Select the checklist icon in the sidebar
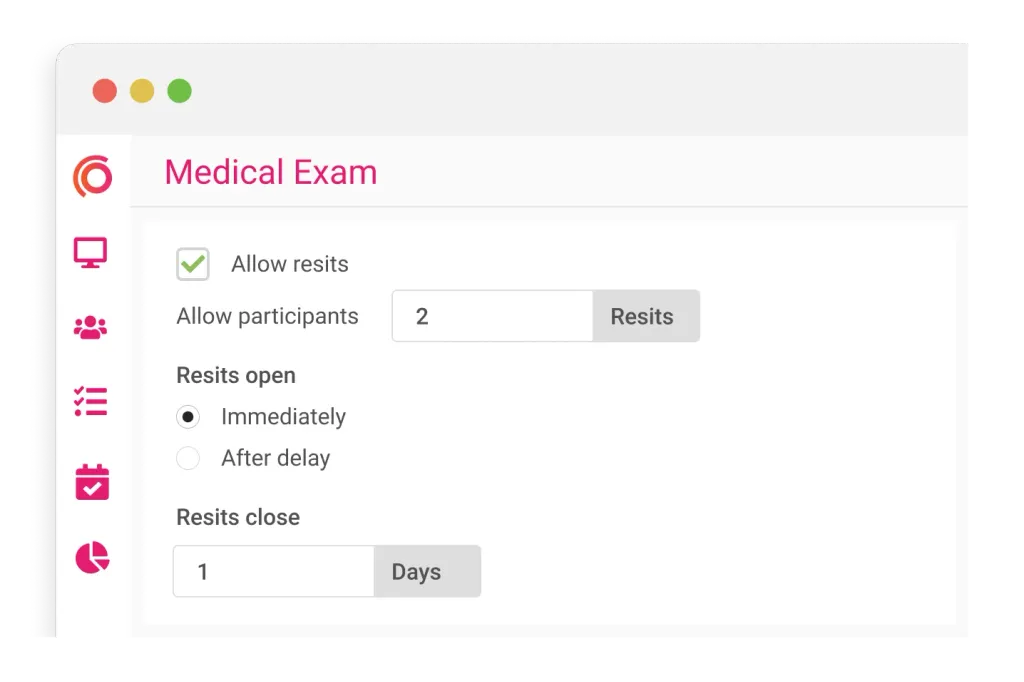Screen dimensions: 1024x682 pyautogui.click(x=91, y=401)
